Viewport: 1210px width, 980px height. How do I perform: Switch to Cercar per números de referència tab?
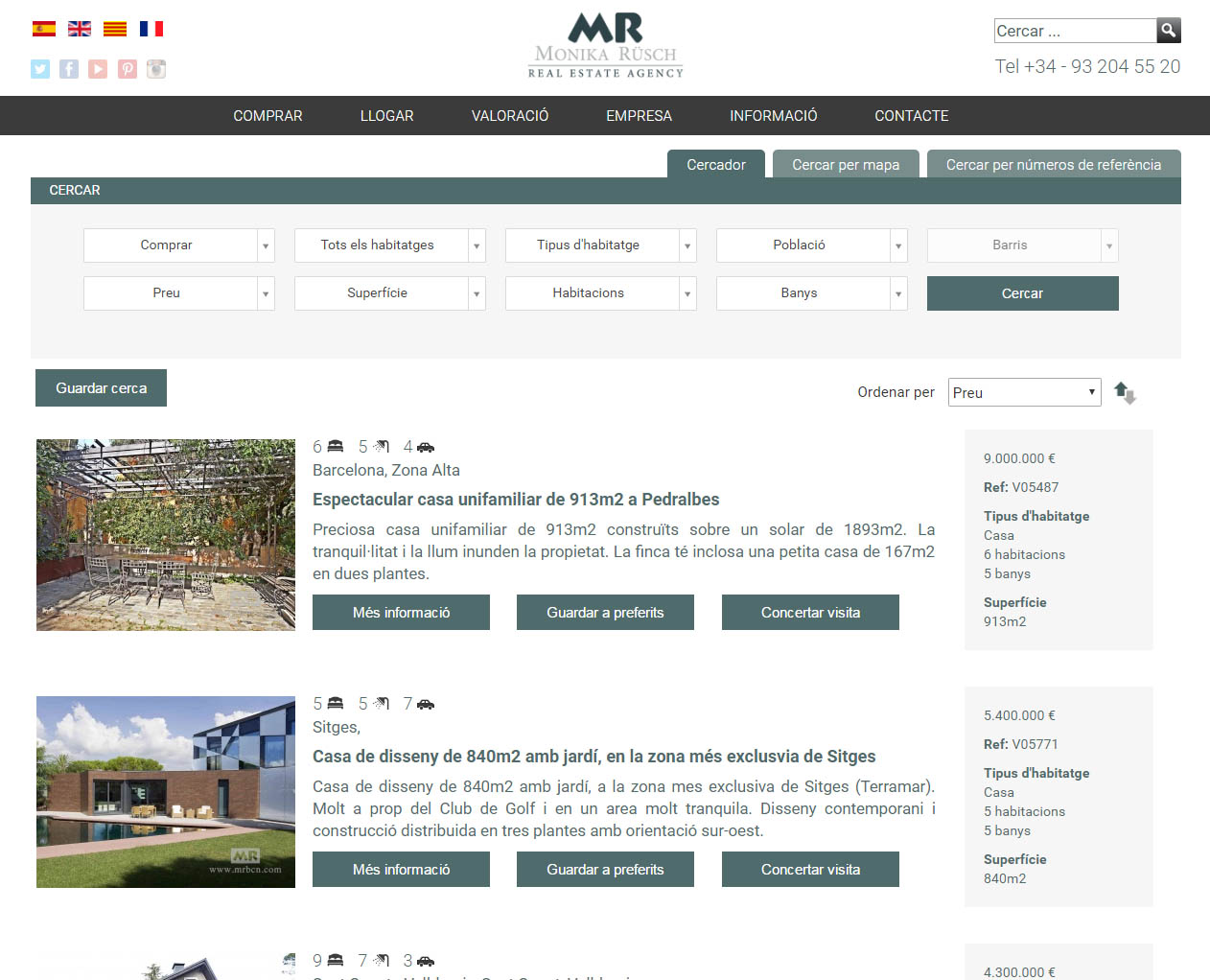1054,164
